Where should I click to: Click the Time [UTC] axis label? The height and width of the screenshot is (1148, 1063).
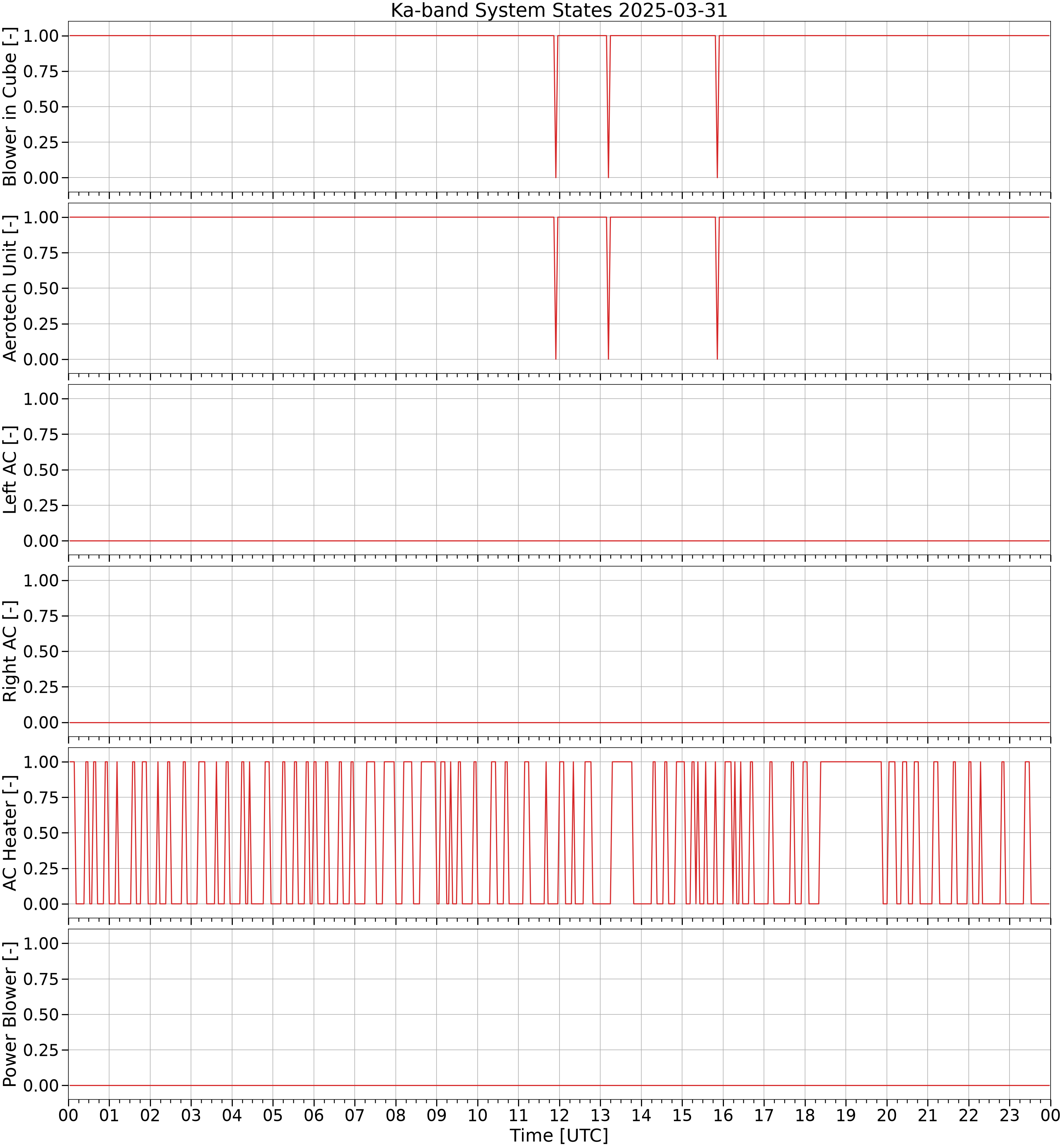click(x=558, y=1135)
